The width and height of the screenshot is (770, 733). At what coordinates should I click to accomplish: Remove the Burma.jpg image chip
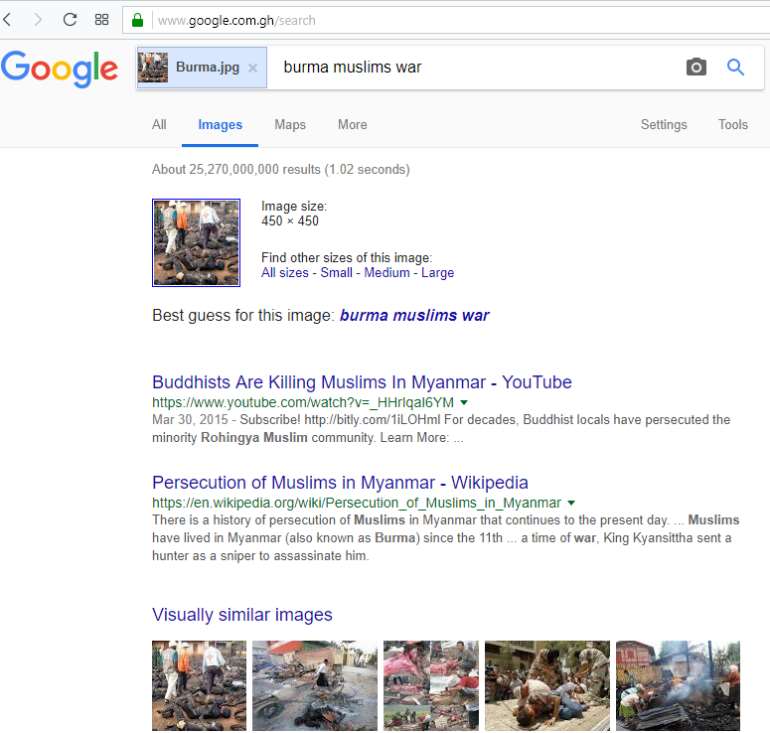point(252,68)
